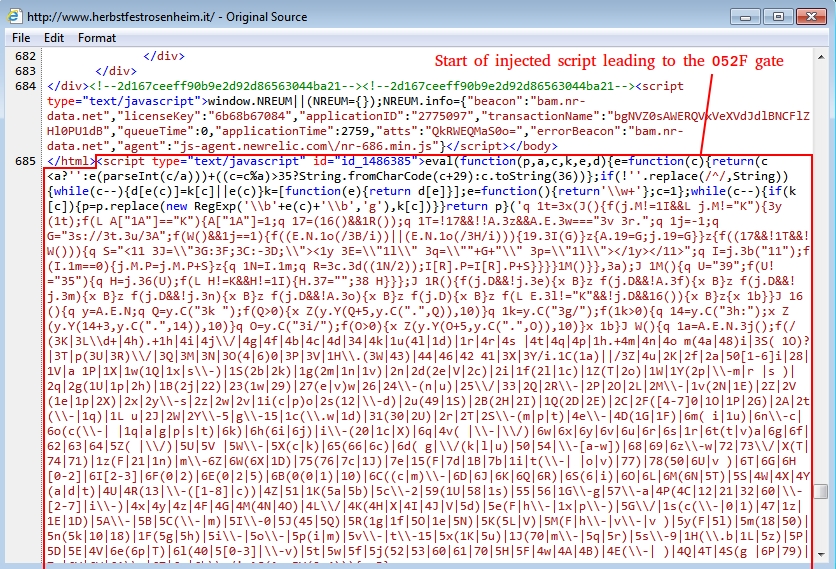Click the id_1486385 attribute value

point(372,161)
